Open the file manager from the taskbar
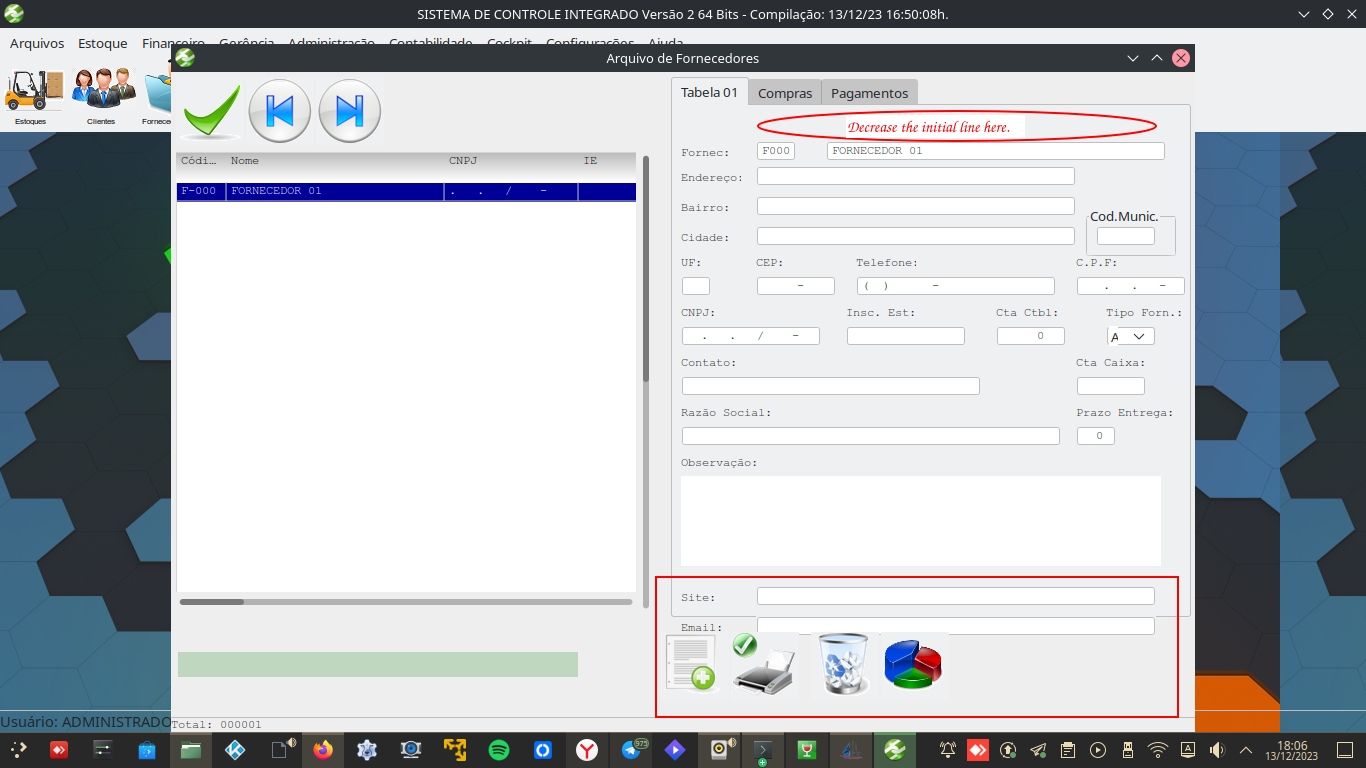 pos(192,749)
